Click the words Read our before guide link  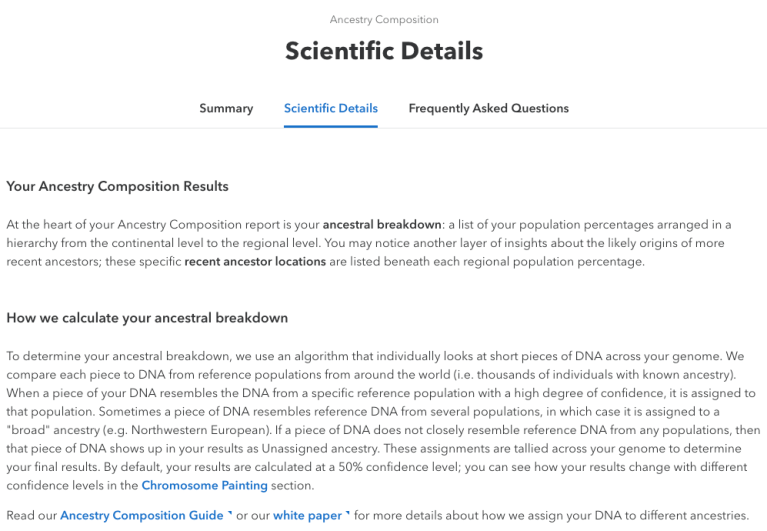click(31, 515)
